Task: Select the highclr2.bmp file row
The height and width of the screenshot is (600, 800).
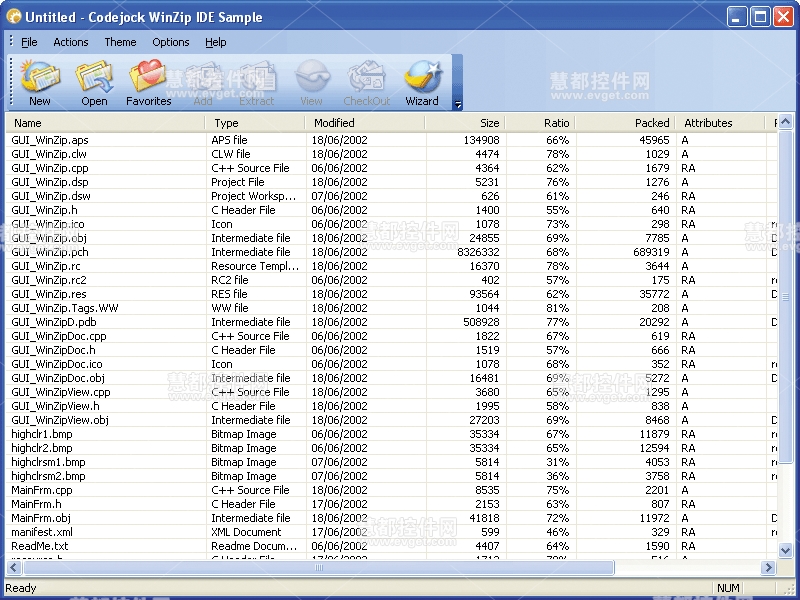Action: 392,448
